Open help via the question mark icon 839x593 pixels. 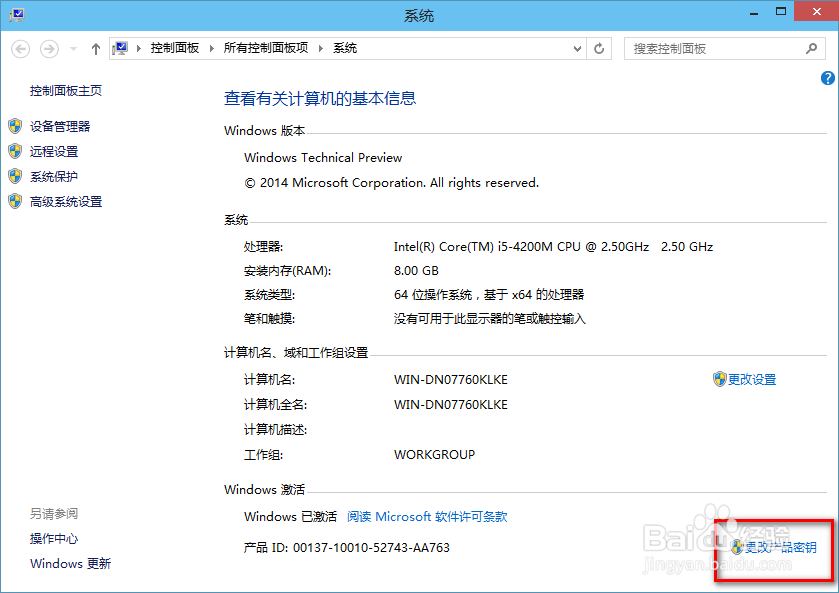(827, 77)
